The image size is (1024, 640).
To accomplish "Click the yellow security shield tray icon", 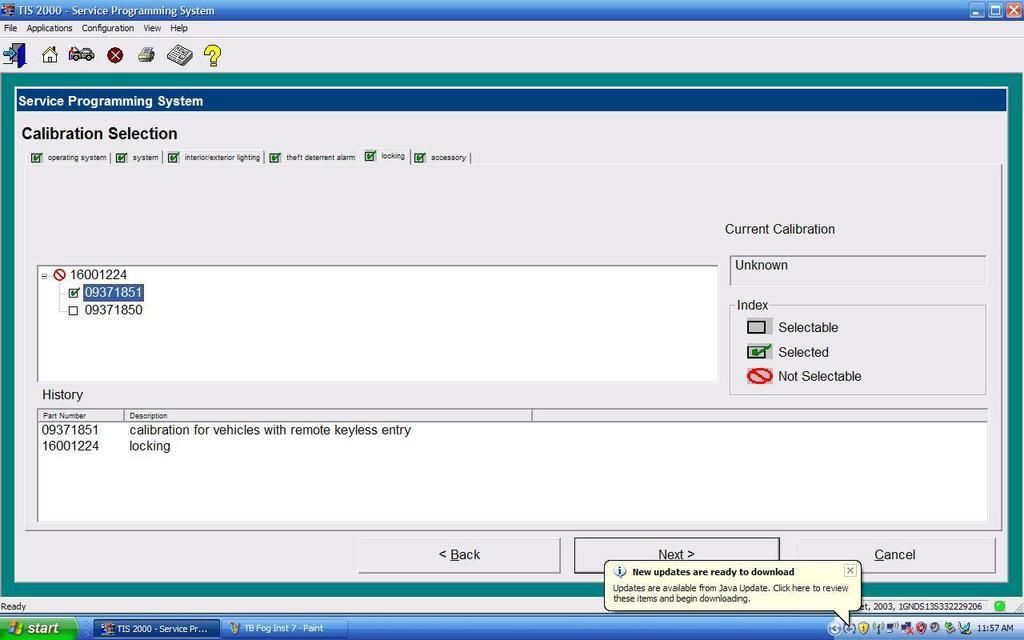I will click(x=863, y=628).
